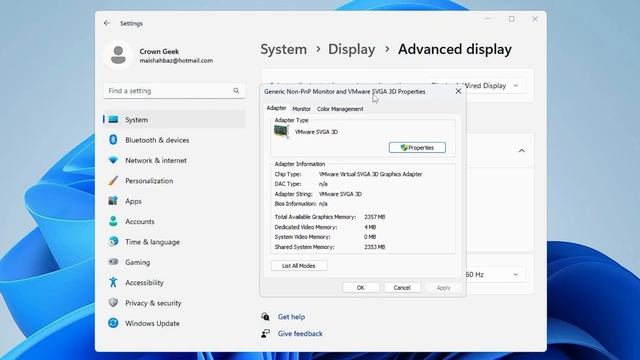
Task: Click the System breadcrumb
Action: [x=284, y=49]
